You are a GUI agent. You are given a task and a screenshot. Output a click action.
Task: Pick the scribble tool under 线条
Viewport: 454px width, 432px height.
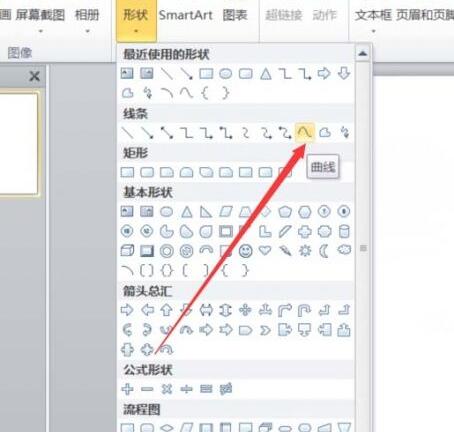click(x=344, y=133)
